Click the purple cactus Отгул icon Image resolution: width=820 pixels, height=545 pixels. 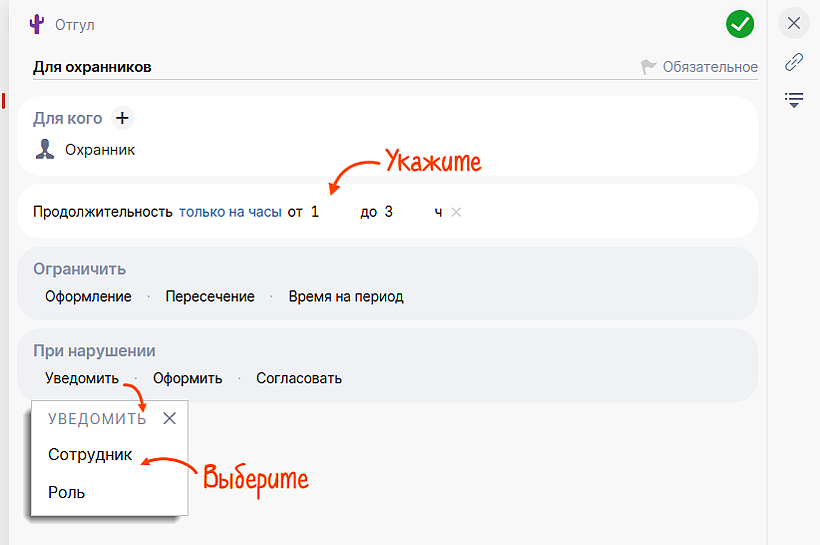click(38, 24)
